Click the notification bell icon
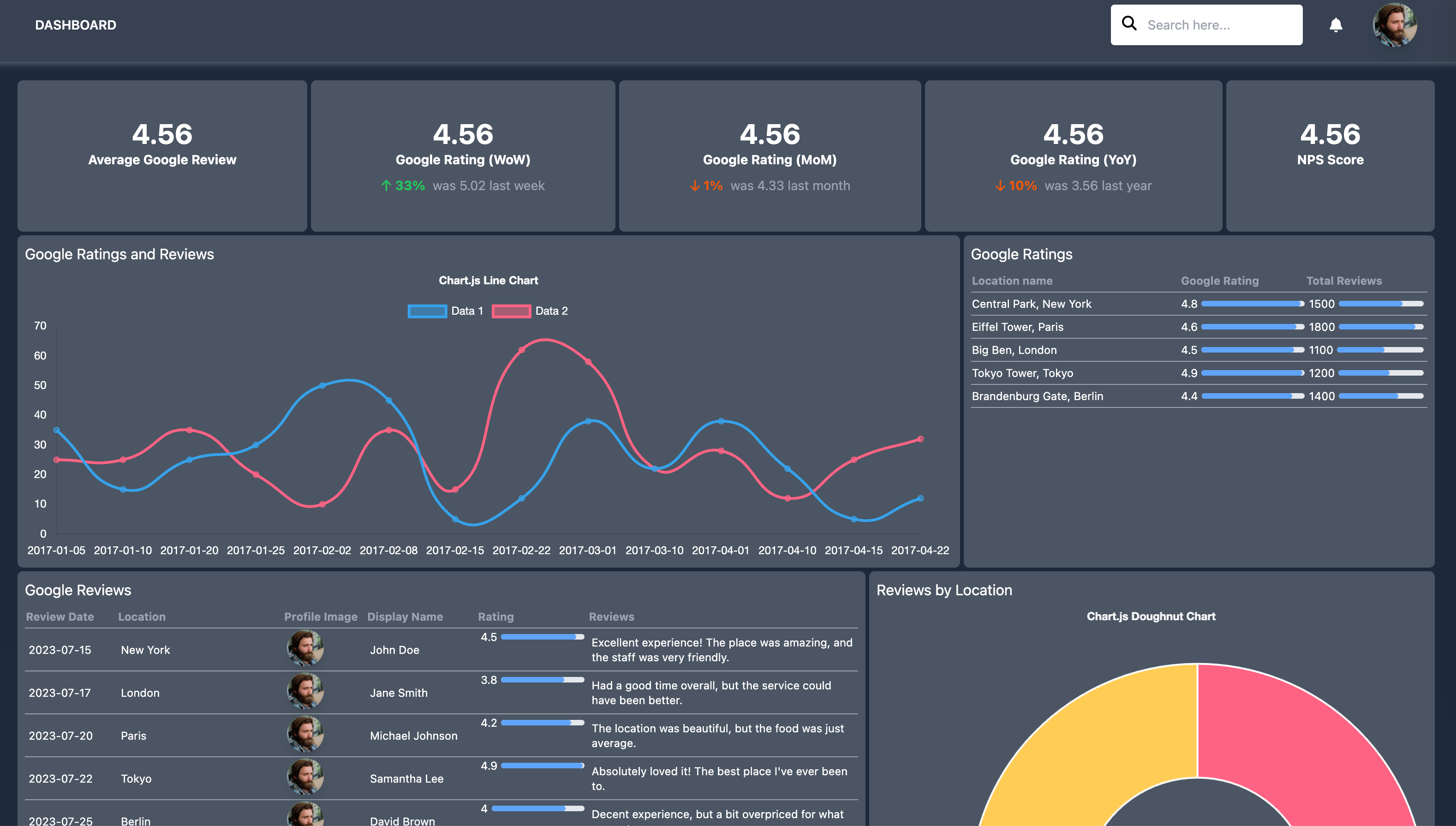 click(1336, 25)
